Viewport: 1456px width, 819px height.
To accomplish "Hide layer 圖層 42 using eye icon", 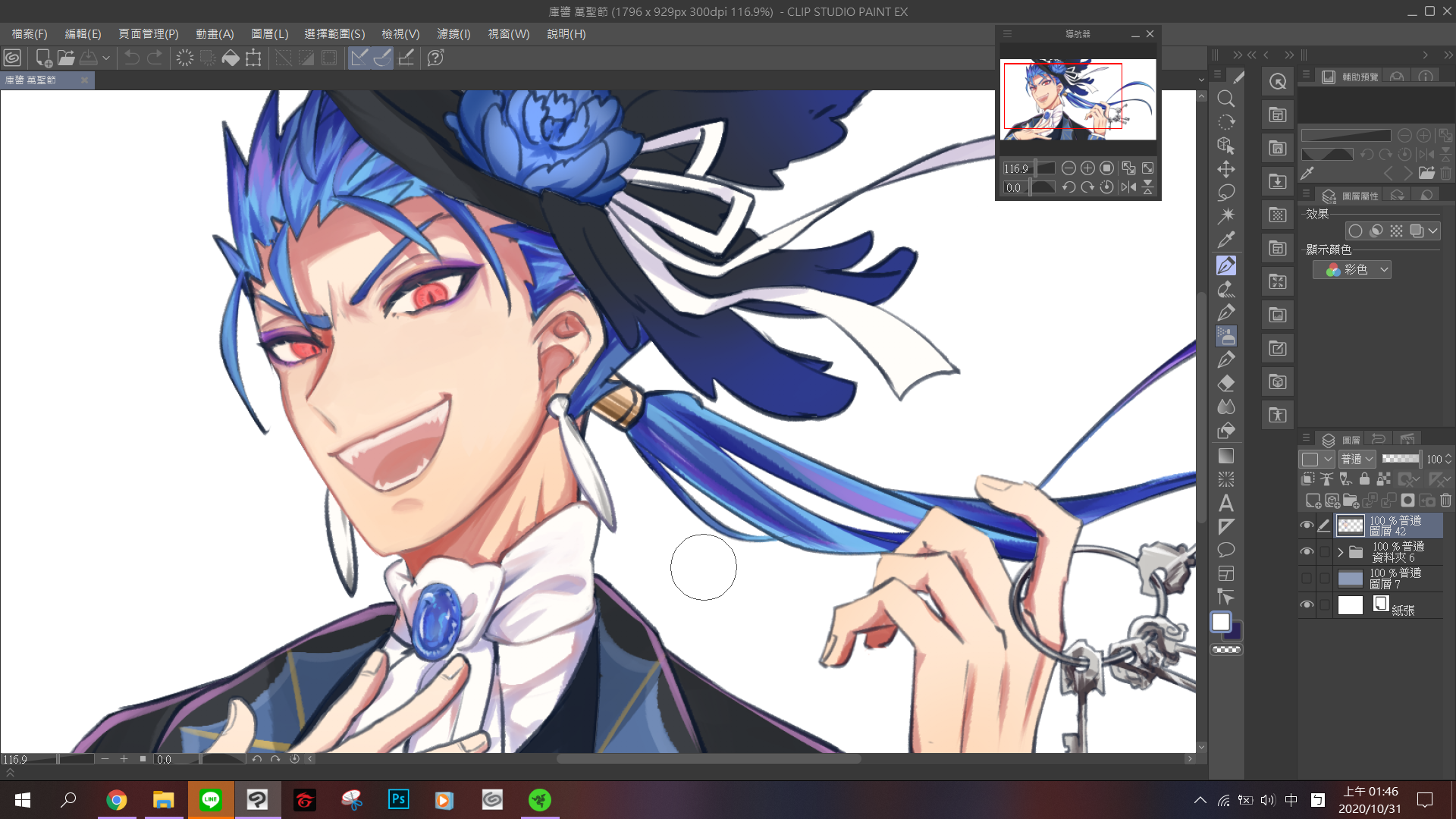I will [x=1307, y=526].
